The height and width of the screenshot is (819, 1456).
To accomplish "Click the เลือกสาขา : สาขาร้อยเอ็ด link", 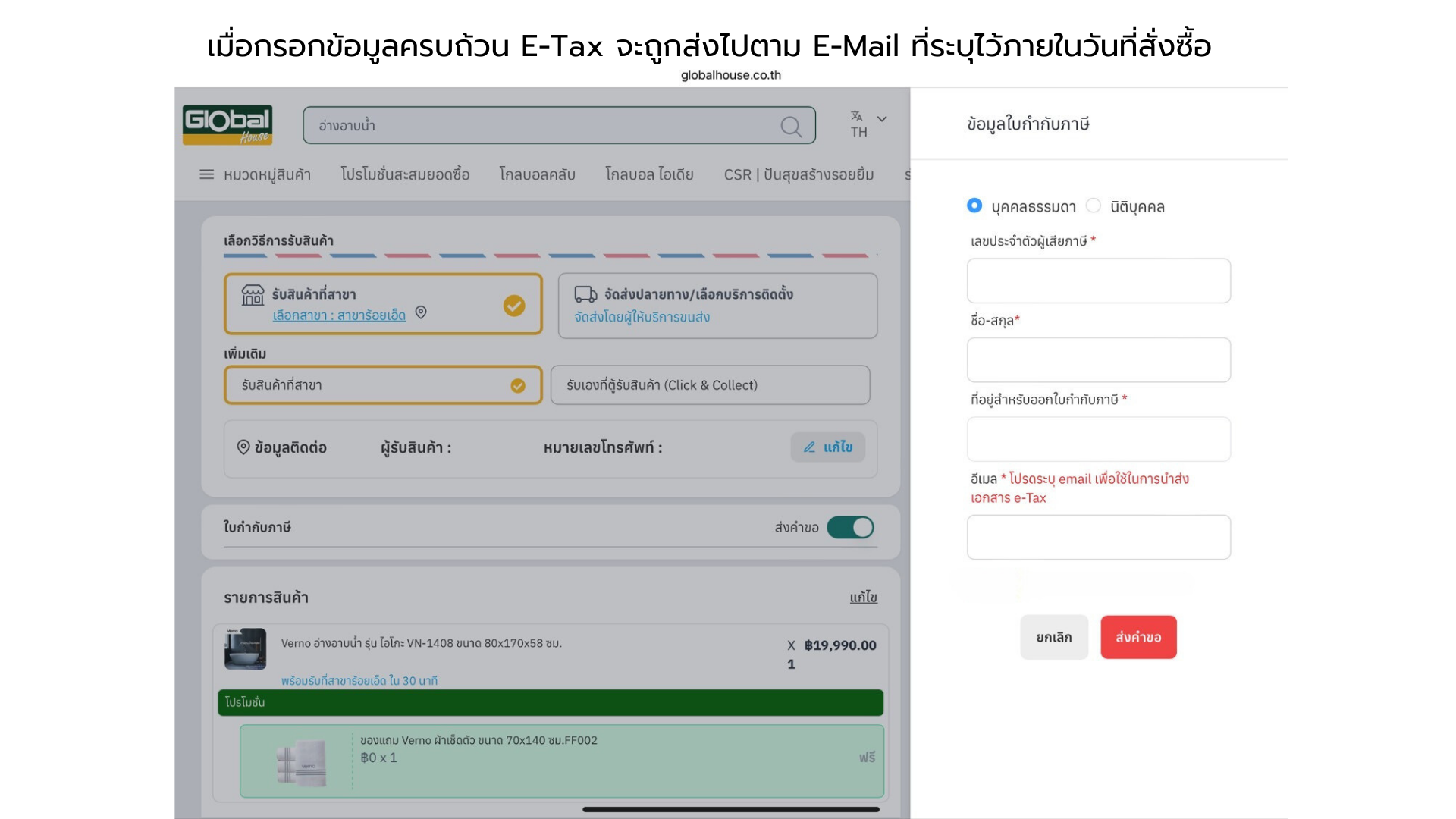I will tap(339, 315).
